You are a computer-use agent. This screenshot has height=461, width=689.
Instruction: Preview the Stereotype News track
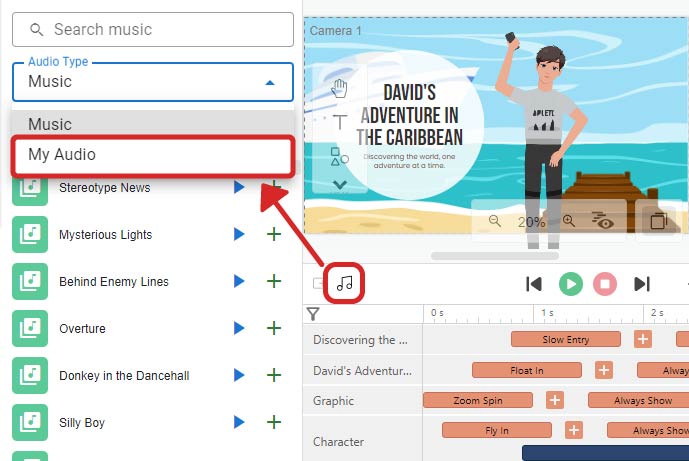tap(239, 187)
